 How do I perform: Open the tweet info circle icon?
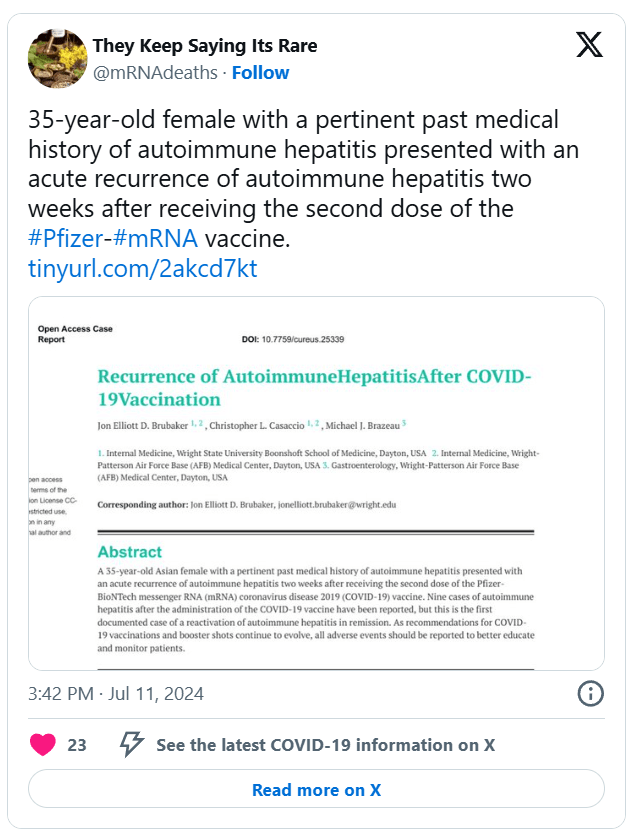[x=590, y=693]
